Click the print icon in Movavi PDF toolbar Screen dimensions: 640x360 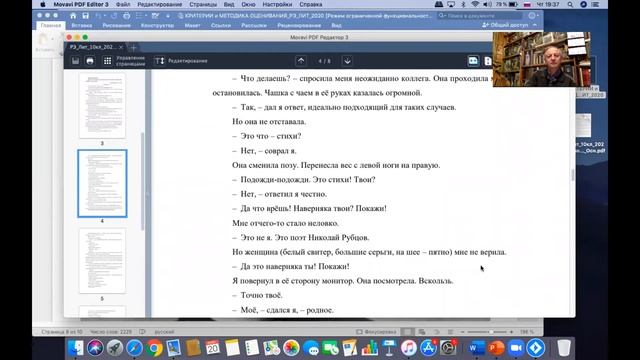click(x=90, y=61)
